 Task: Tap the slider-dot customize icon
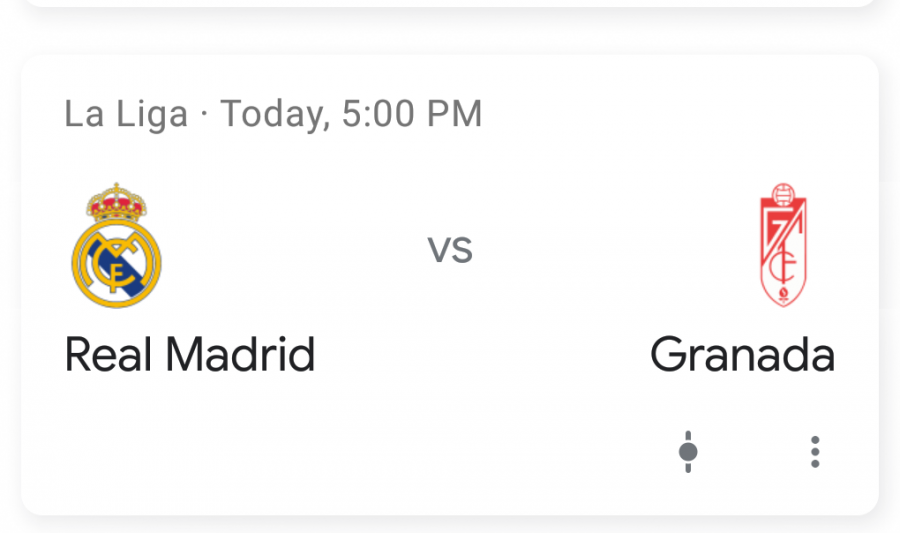click(x=688, y=452)
